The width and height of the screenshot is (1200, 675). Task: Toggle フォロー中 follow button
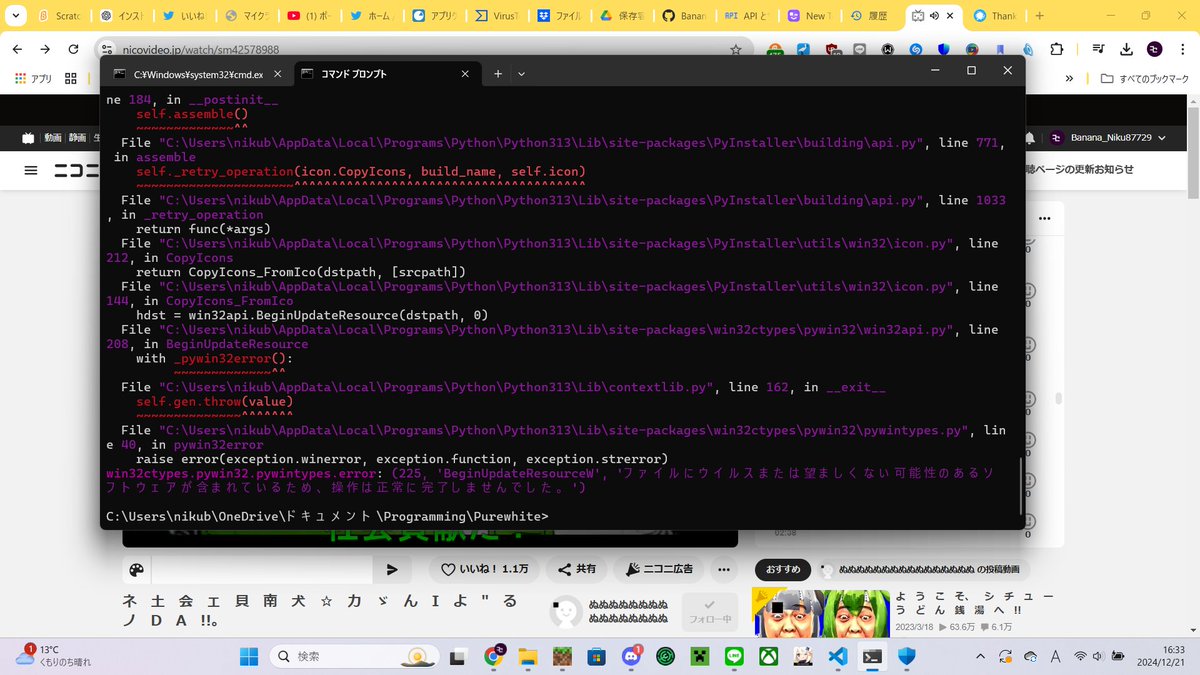710,611
